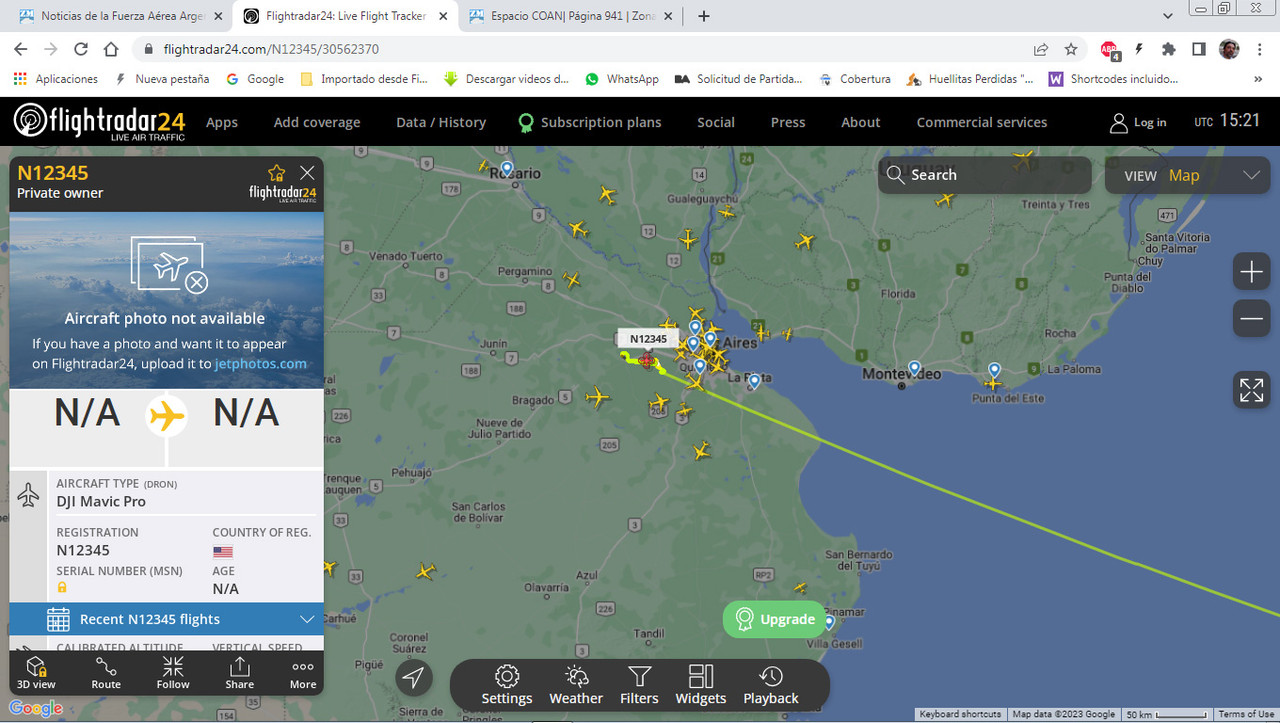Open Keyboard shortcuts link on map
This screenshot has width=1280, height=723.
tap(960, 714)
